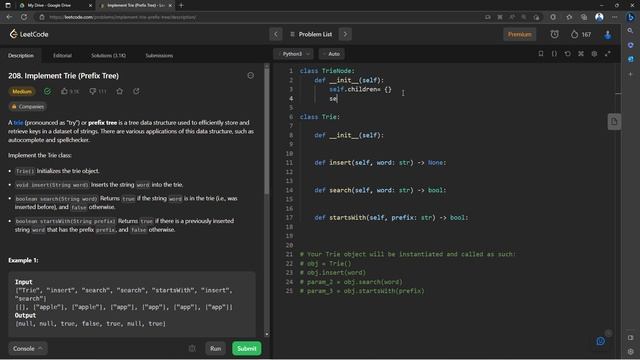Click the format code braces icon
The image size is (640, 360).
tap(554, 53)
